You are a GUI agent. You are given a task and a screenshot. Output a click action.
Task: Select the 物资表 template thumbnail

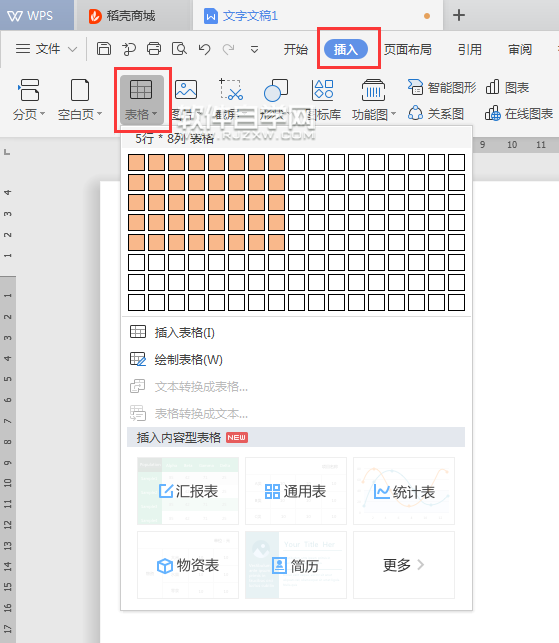pos(188,565)
